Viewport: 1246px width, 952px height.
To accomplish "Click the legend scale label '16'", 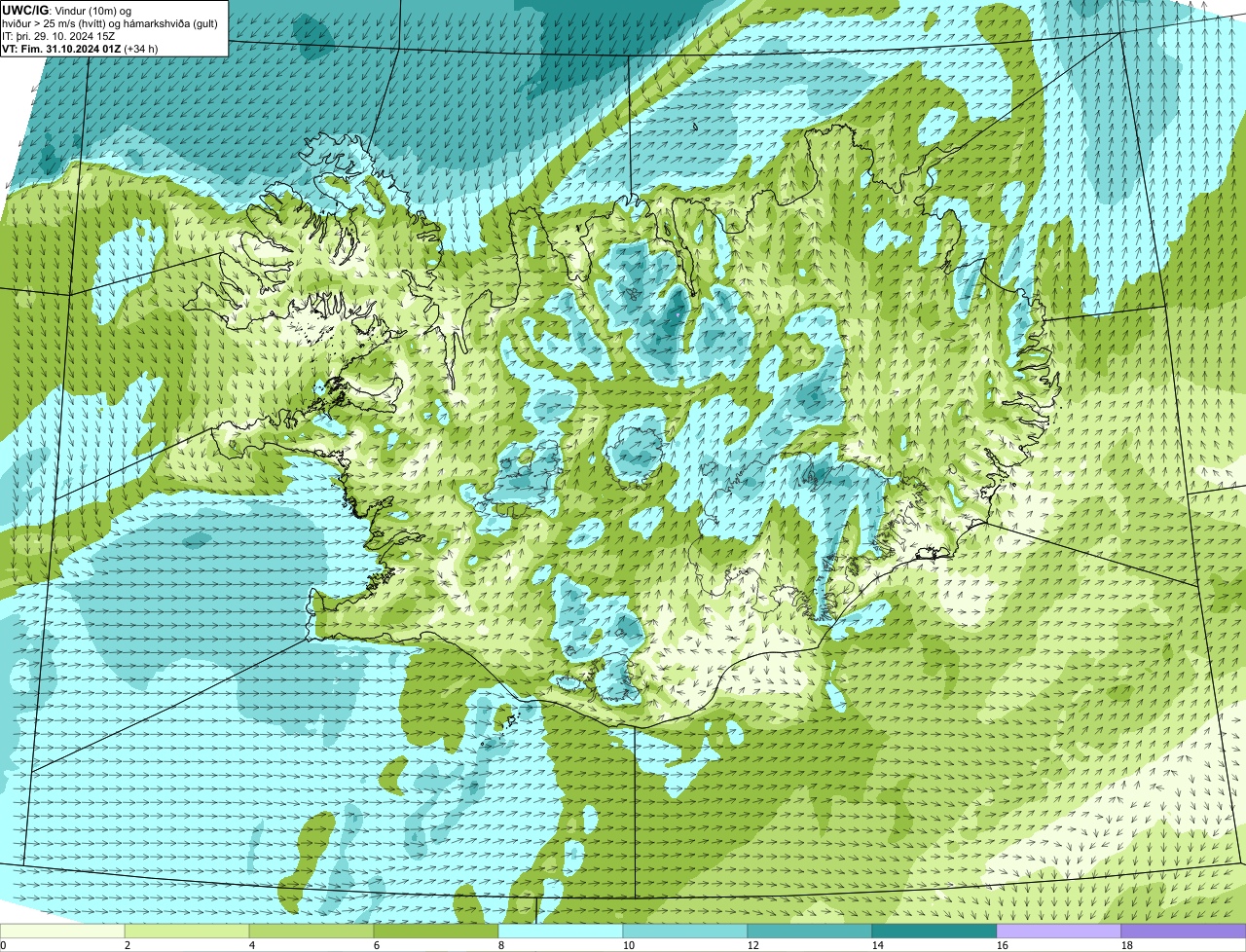I will pyautogui.click(x=1003, y=945).
